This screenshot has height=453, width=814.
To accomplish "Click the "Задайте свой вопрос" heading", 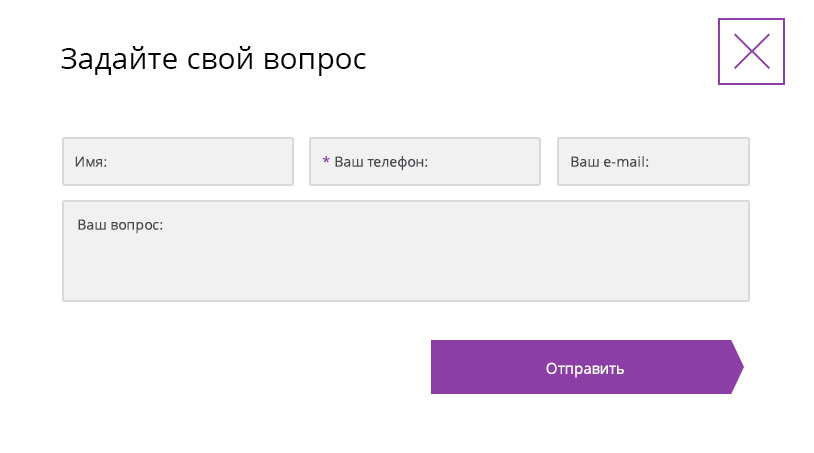I will coord(213,59).
